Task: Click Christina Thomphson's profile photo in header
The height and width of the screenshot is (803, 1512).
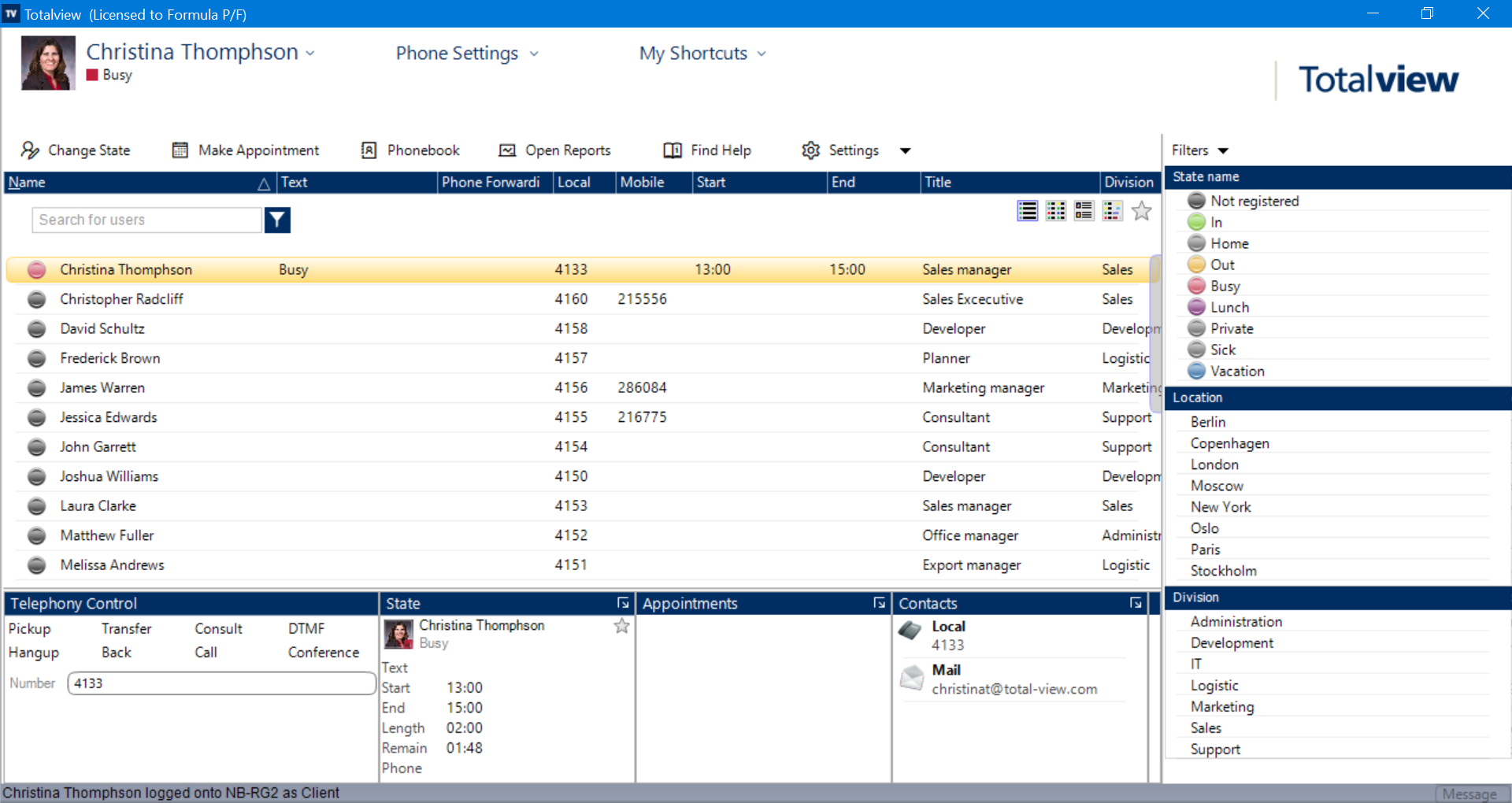Action: click(48, 63)
